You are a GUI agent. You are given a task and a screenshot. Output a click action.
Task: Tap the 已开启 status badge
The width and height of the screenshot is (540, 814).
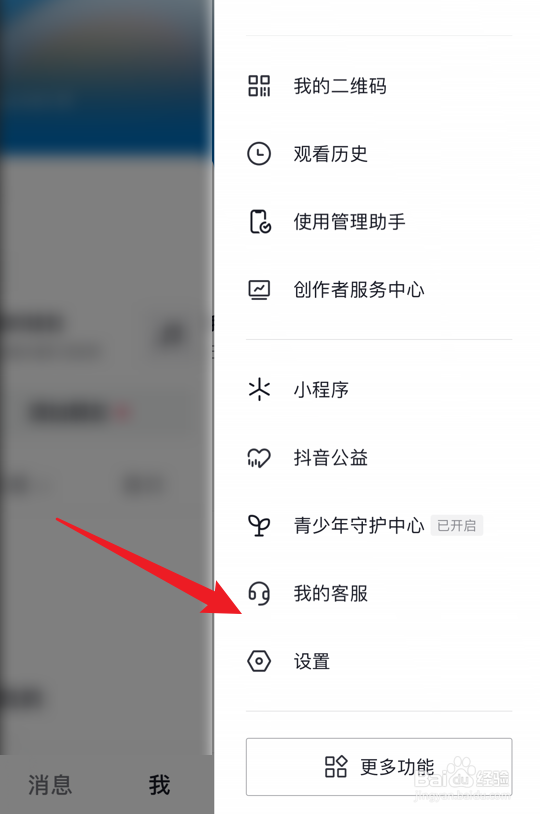[457, 525]
